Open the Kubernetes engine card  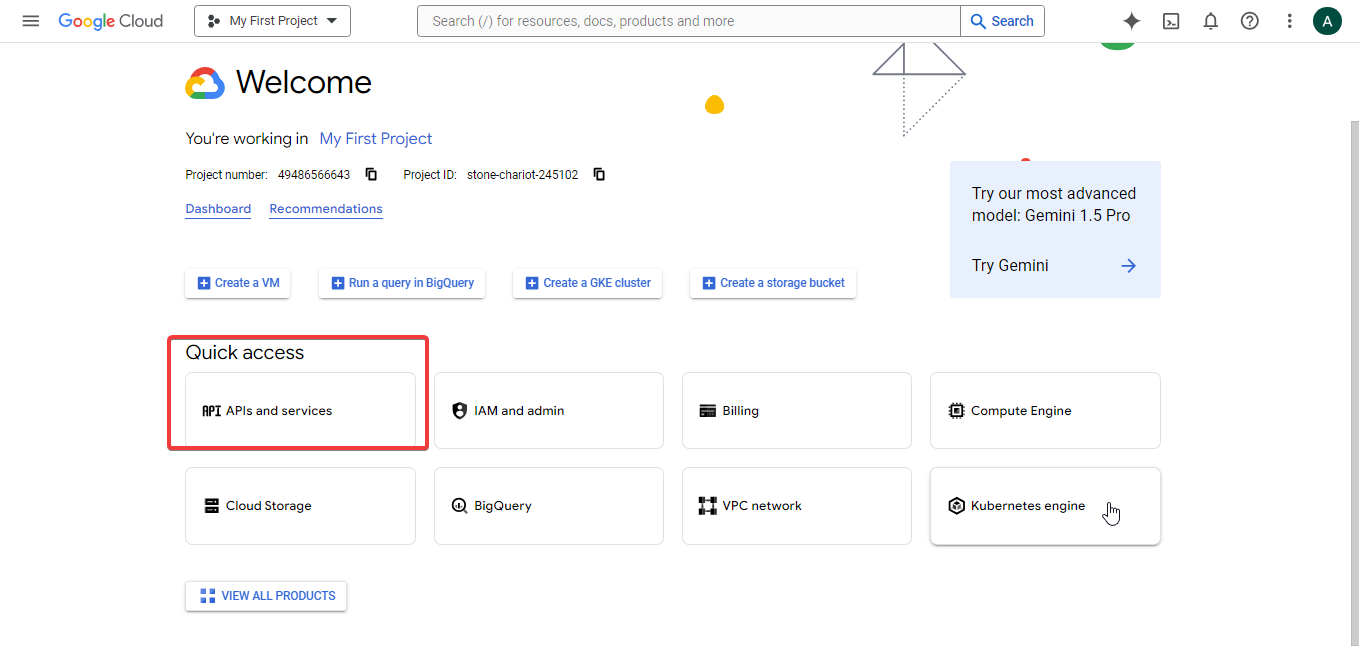pos(1045,506)
